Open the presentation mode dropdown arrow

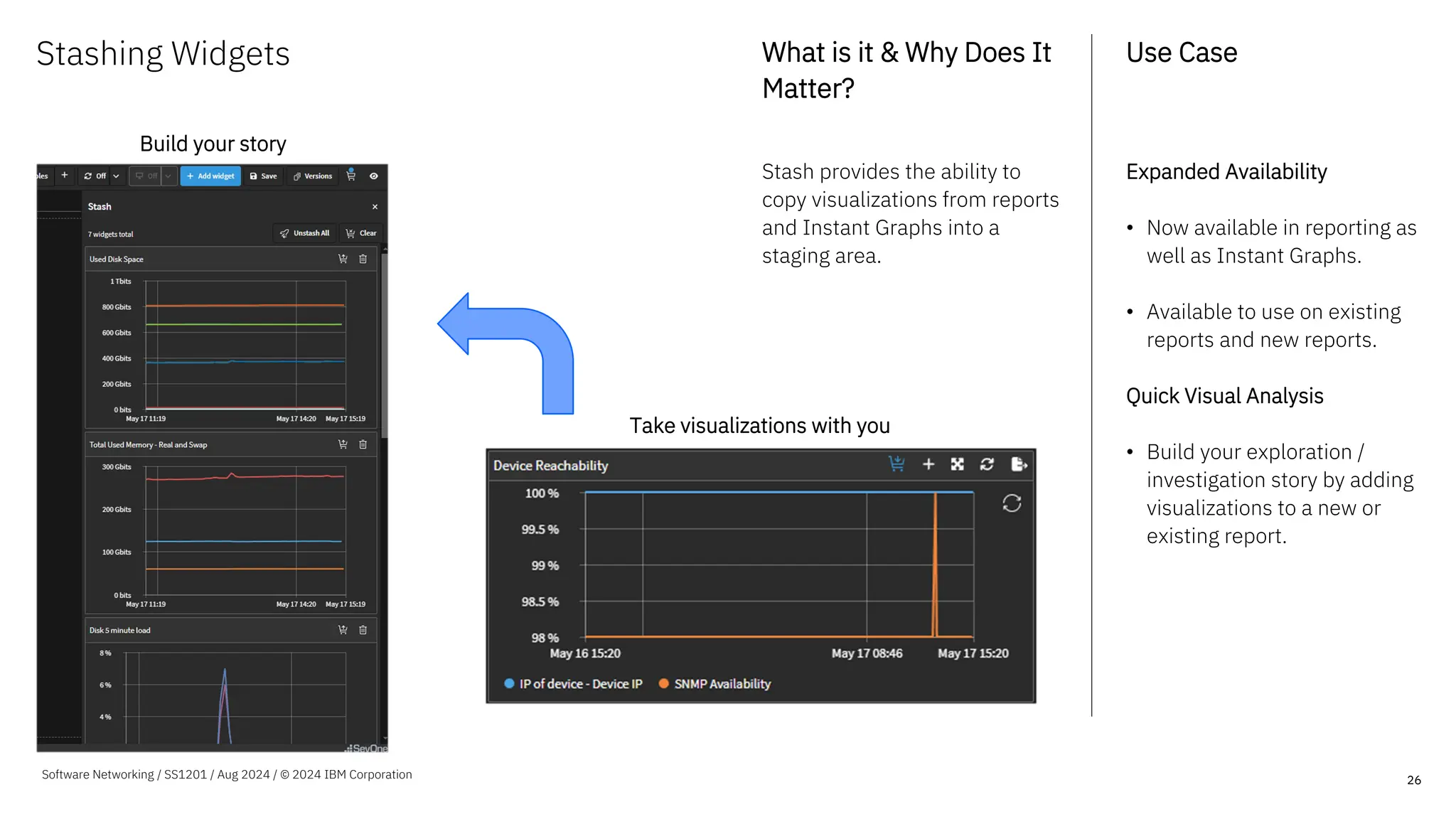168,176
